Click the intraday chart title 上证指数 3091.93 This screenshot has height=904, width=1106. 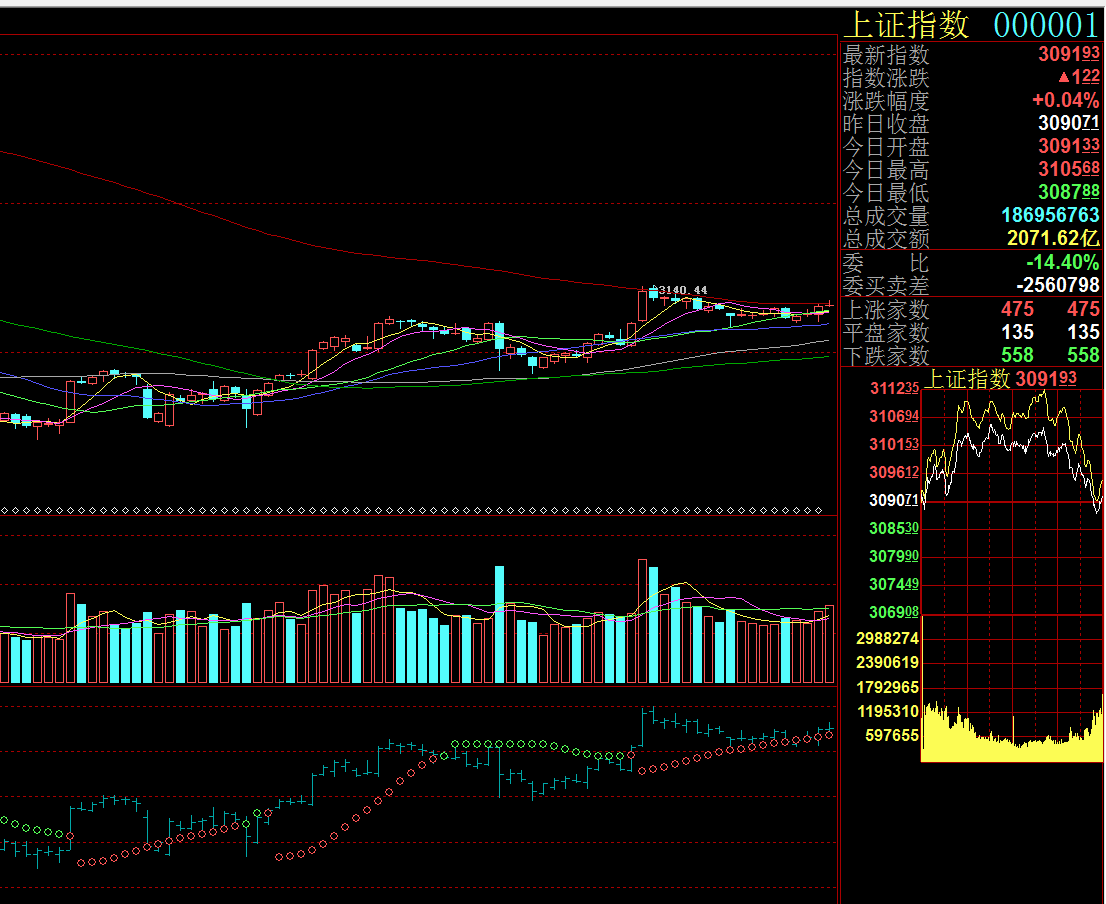(x=1001, y=379)
